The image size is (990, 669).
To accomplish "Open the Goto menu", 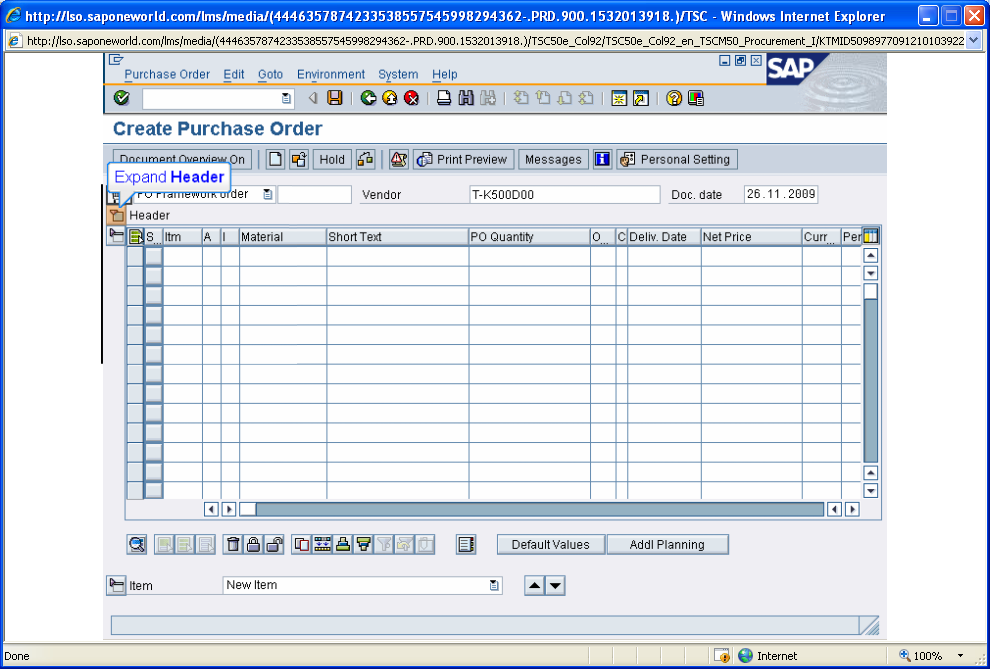I will (270, 74).
